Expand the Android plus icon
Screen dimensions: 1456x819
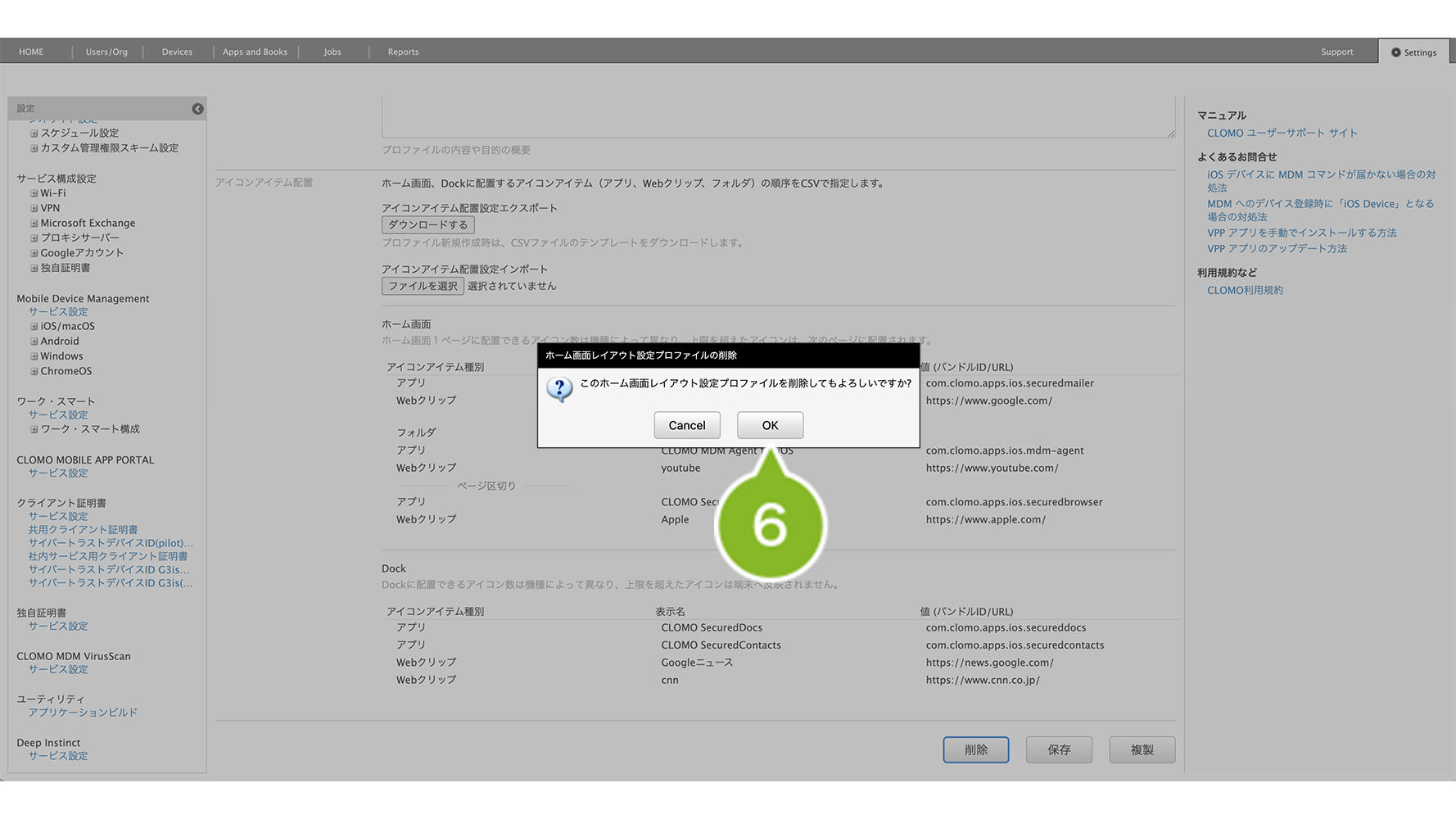[34, 342]
